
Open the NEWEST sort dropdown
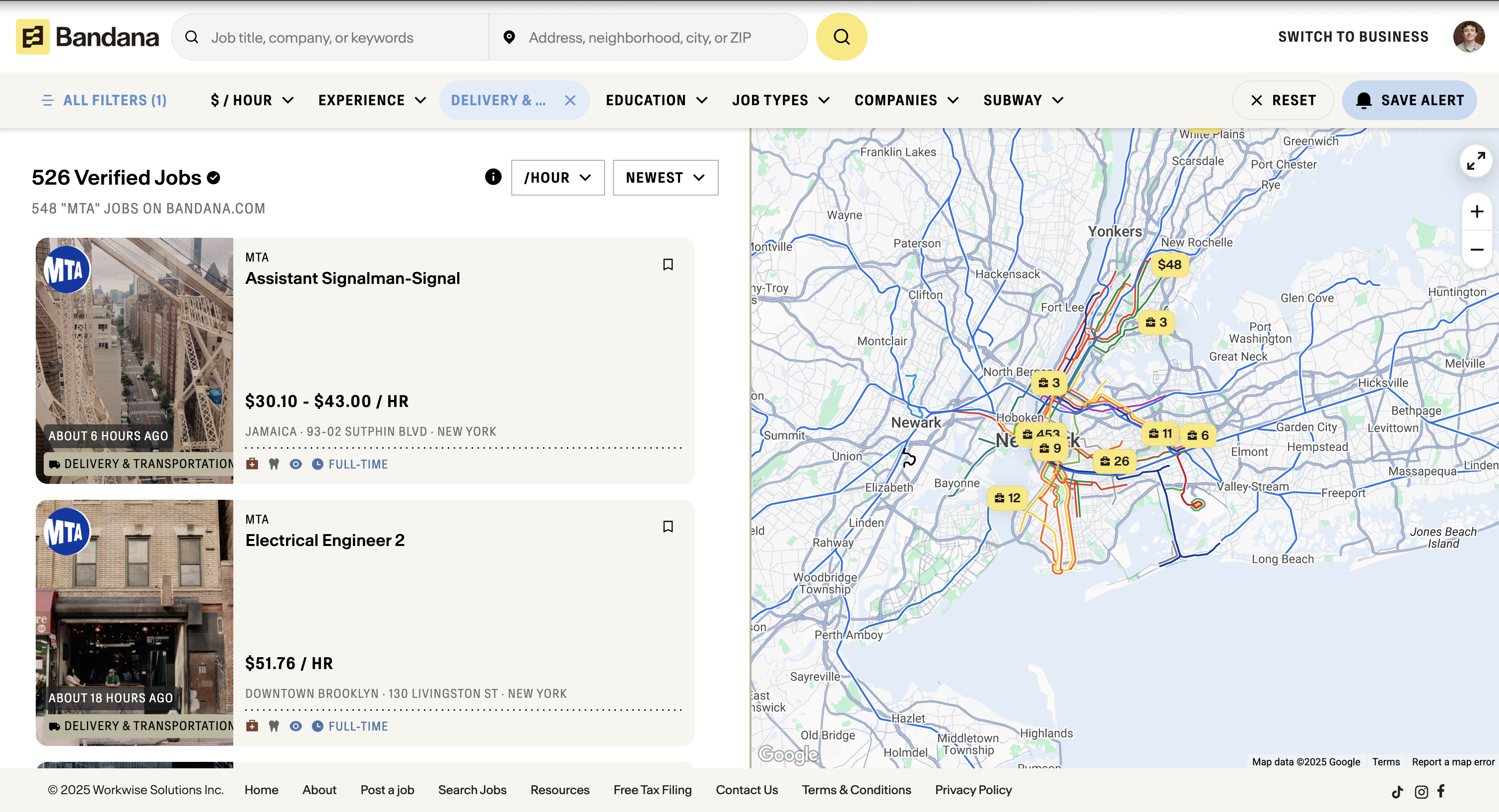click(x=665, y=178)
